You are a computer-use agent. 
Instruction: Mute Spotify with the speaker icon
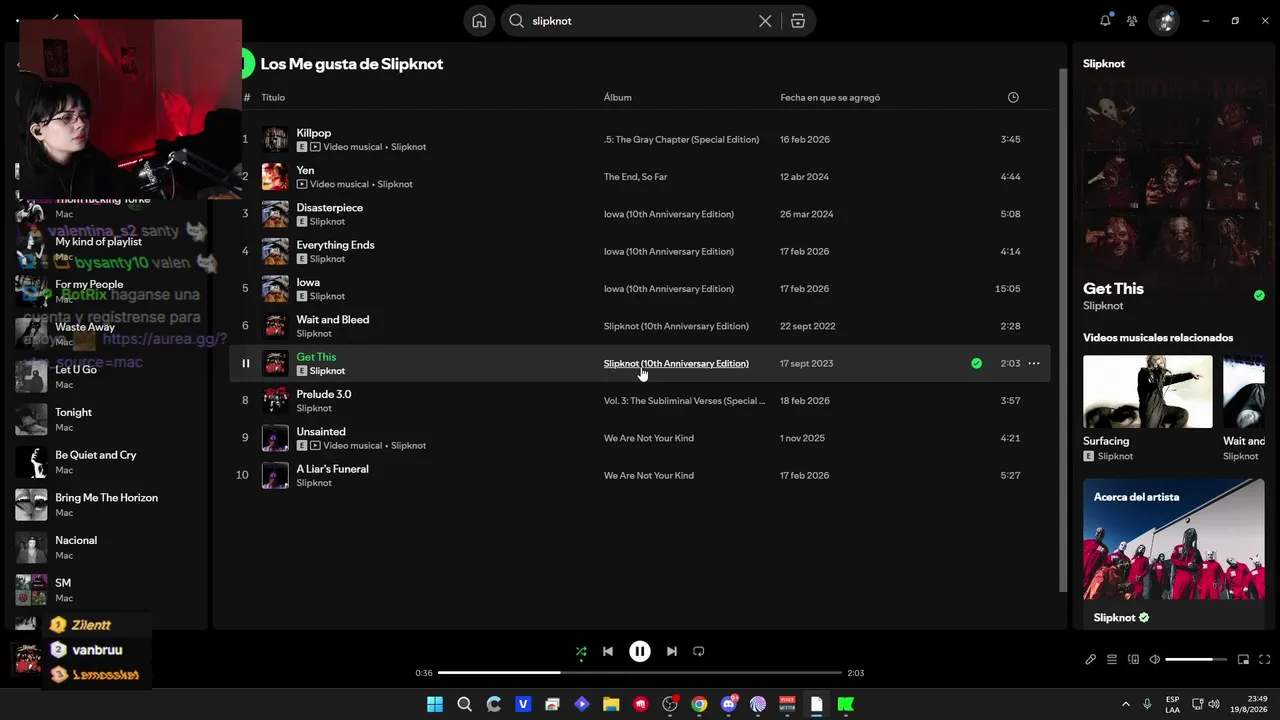(x=1155, y=659)
